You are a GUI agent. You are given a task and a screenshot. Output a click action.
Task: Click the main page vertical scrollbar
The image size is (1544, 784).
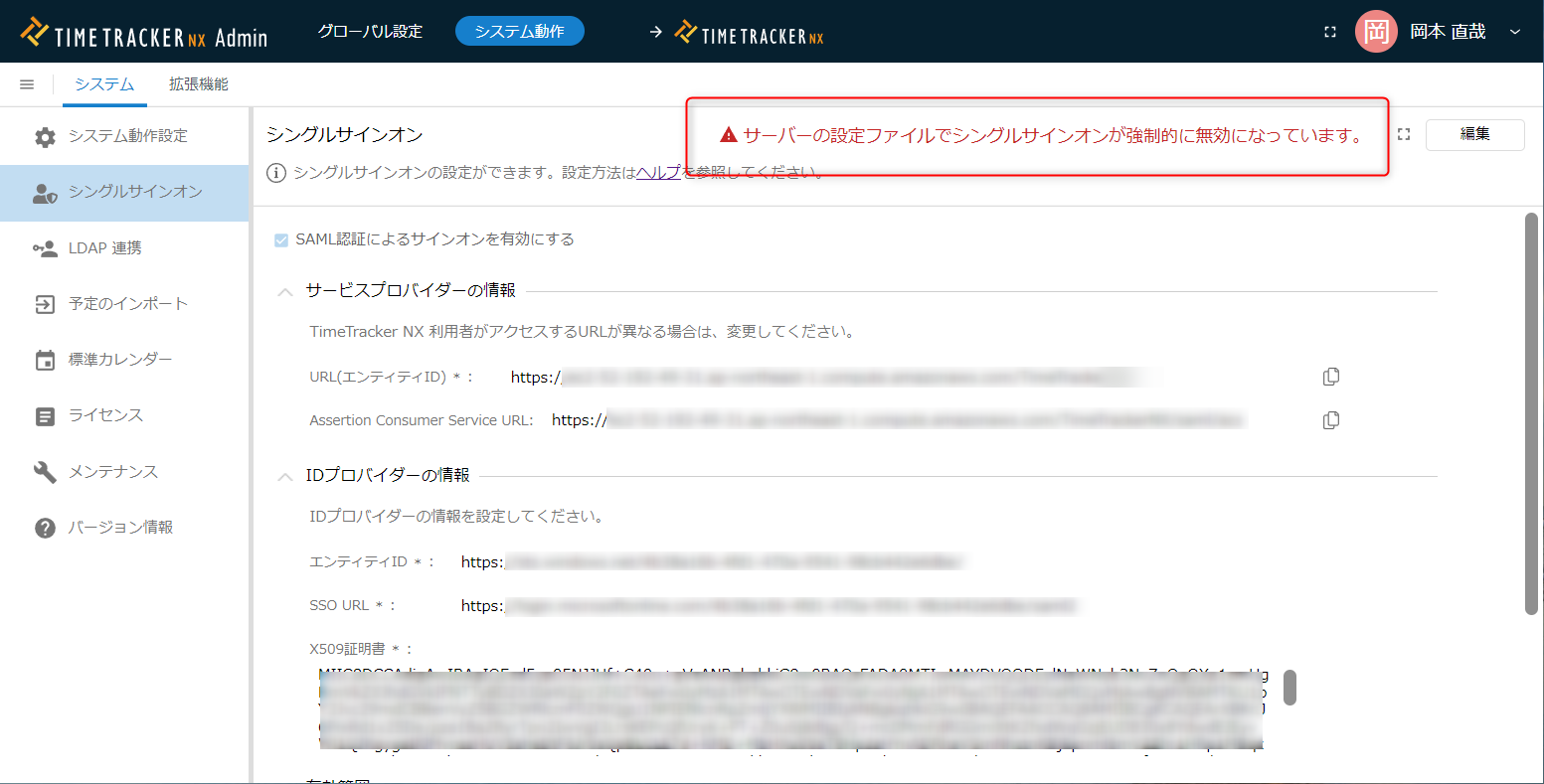click(1531, 412)
